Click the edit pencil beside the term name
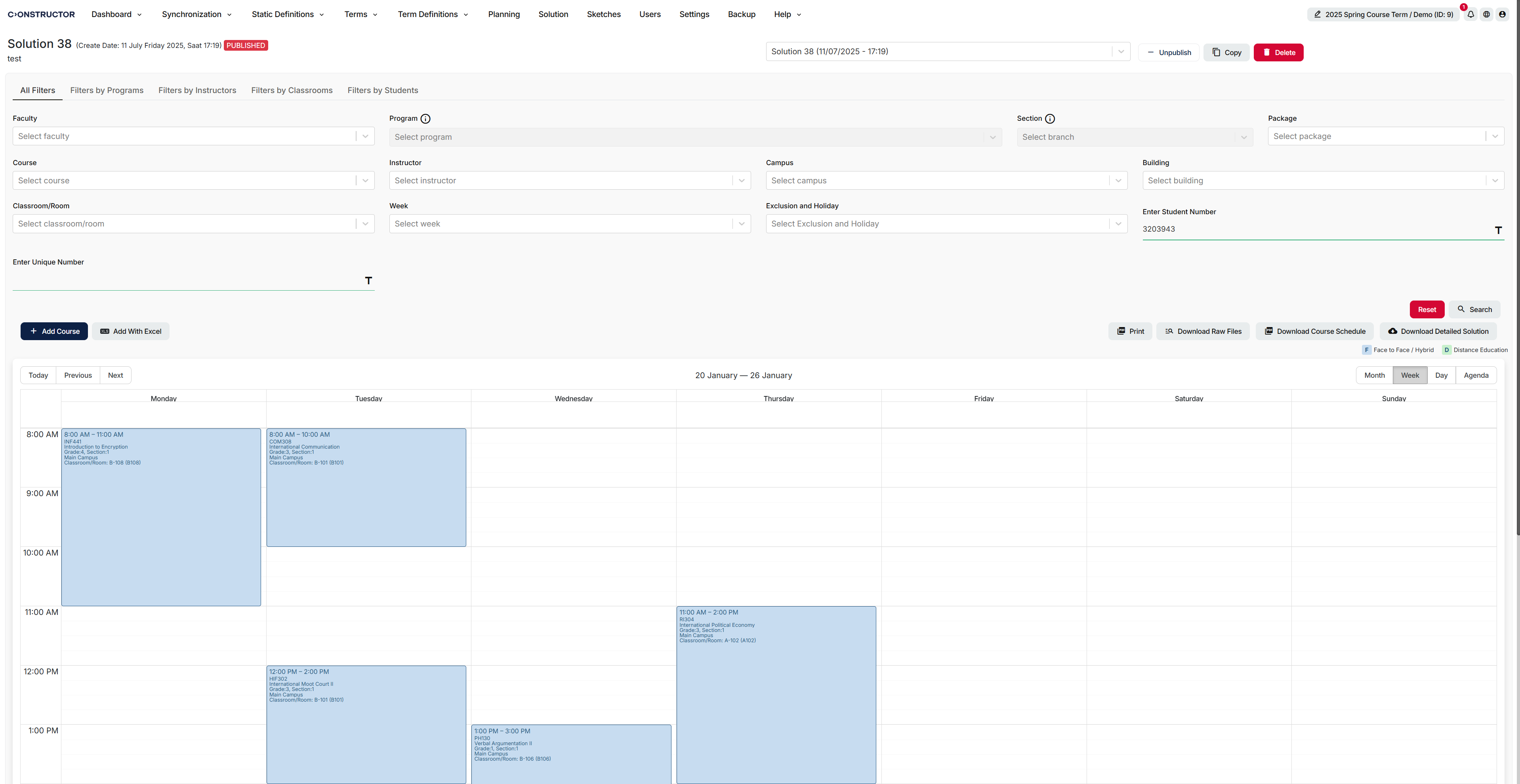The width and height of the screenshot is (1520, 784). [x=1317, y=14]
